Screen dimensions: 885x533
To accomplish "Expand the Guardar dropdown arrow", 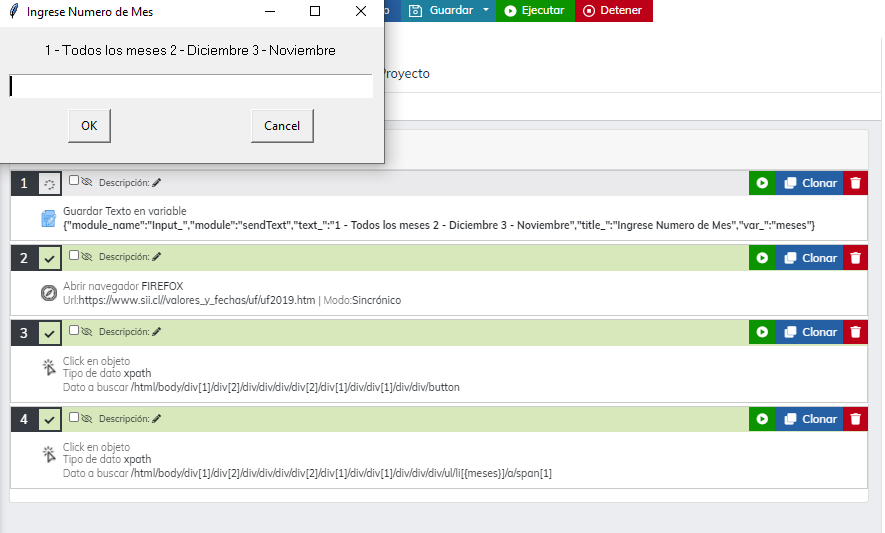I will [486, 10].
